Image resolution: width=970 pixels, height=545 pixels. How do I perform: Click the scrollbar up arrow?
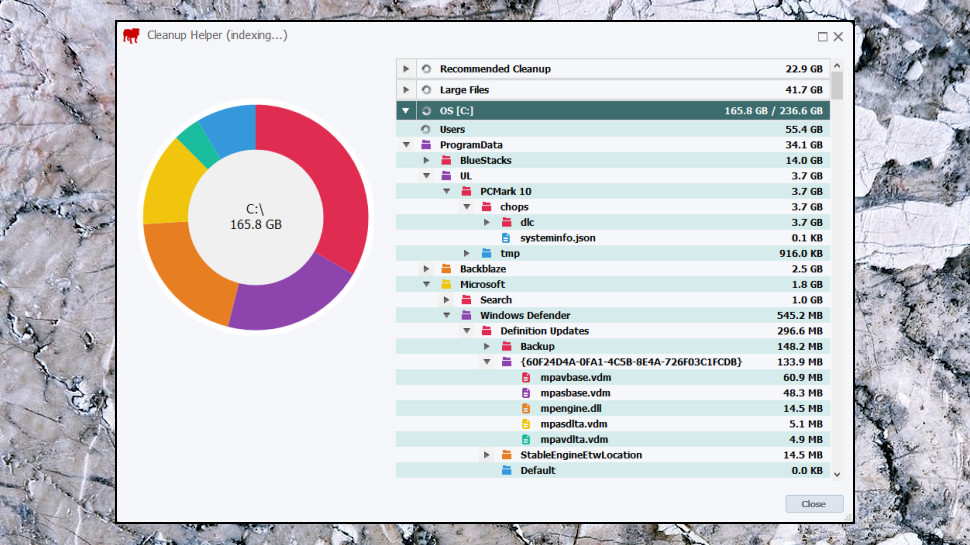point(837,66)
